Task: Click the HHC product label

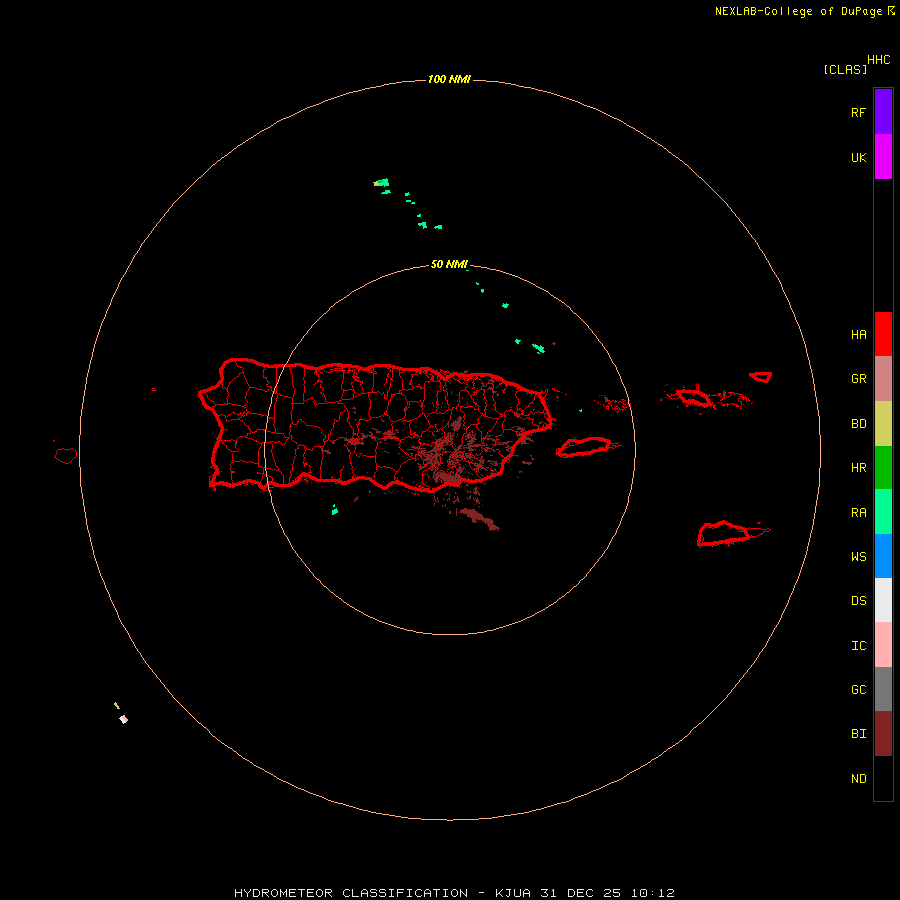Action: tap(878, 60)
